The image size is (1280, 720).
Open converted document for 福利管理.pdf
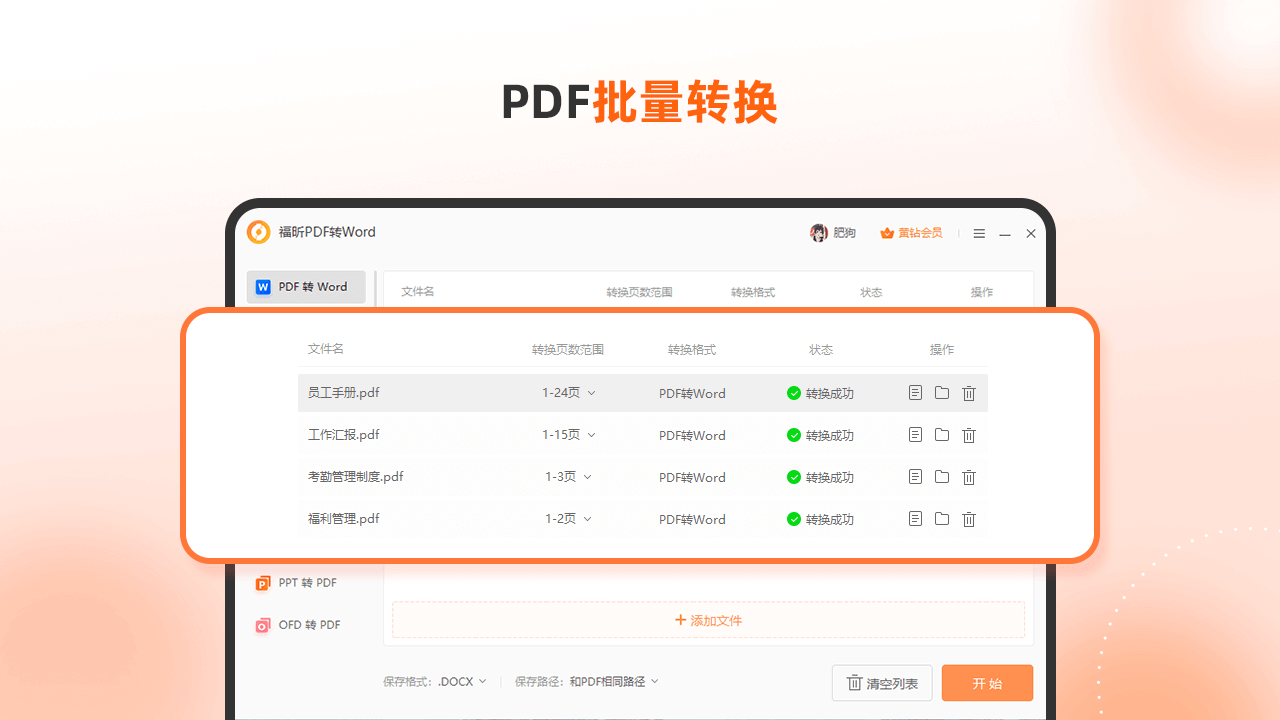click(915, 519)
